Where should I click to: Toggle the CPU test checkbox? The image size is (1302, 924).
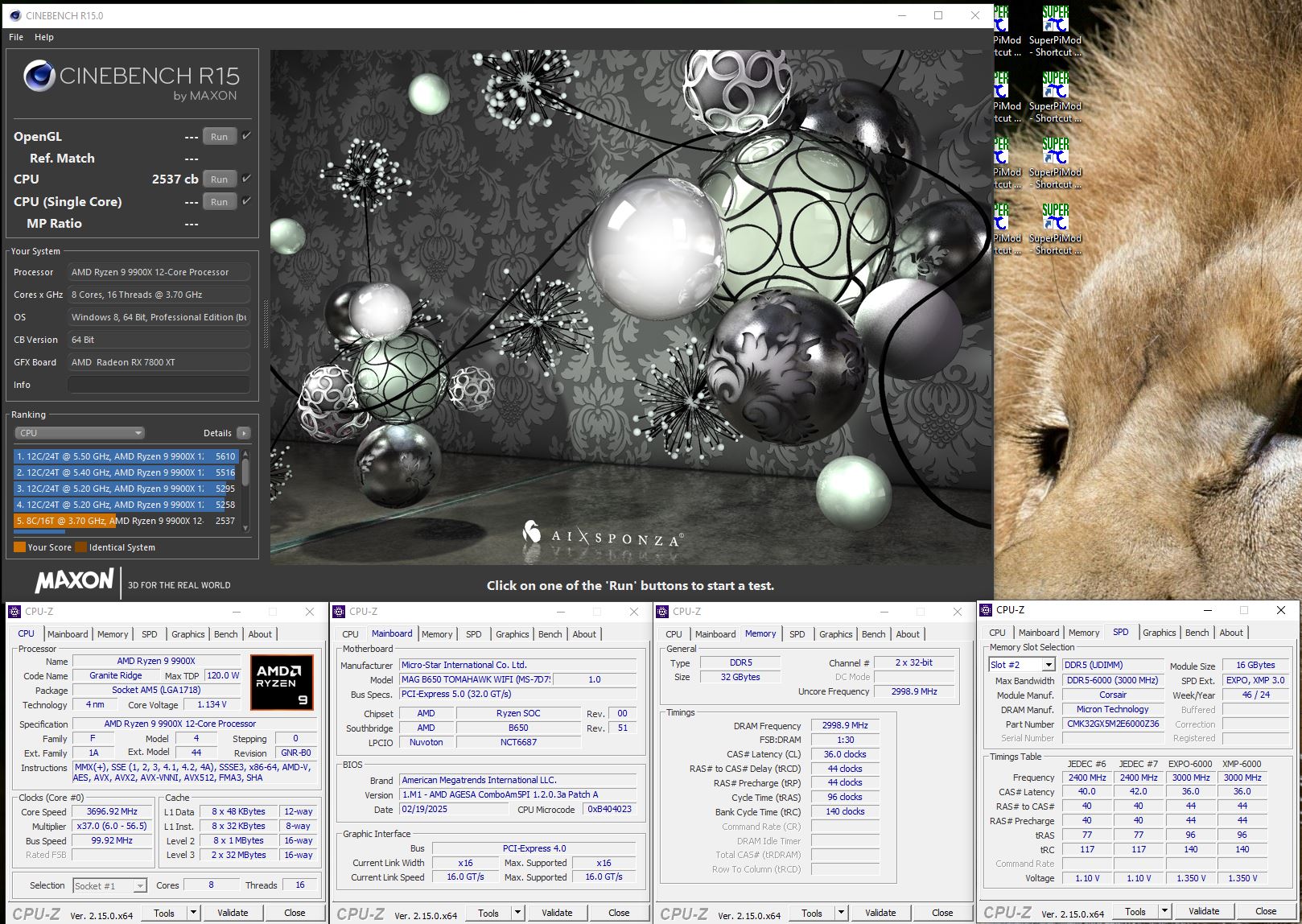246,179
